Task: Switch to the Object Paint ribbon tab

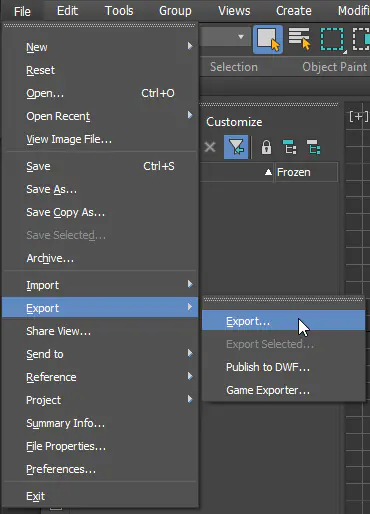Action: click(335, 67)
